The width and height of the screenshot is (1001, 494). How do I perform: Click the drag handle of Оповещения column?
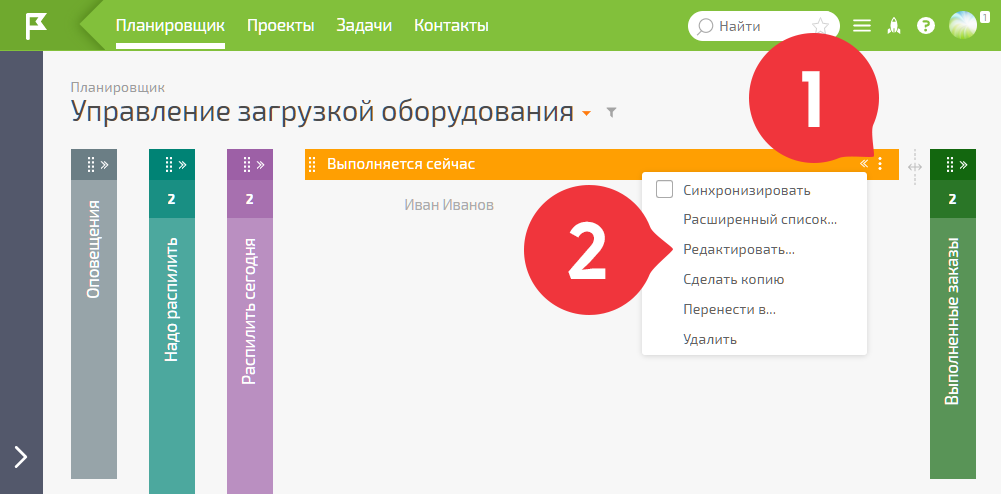(x=90, y=165)
